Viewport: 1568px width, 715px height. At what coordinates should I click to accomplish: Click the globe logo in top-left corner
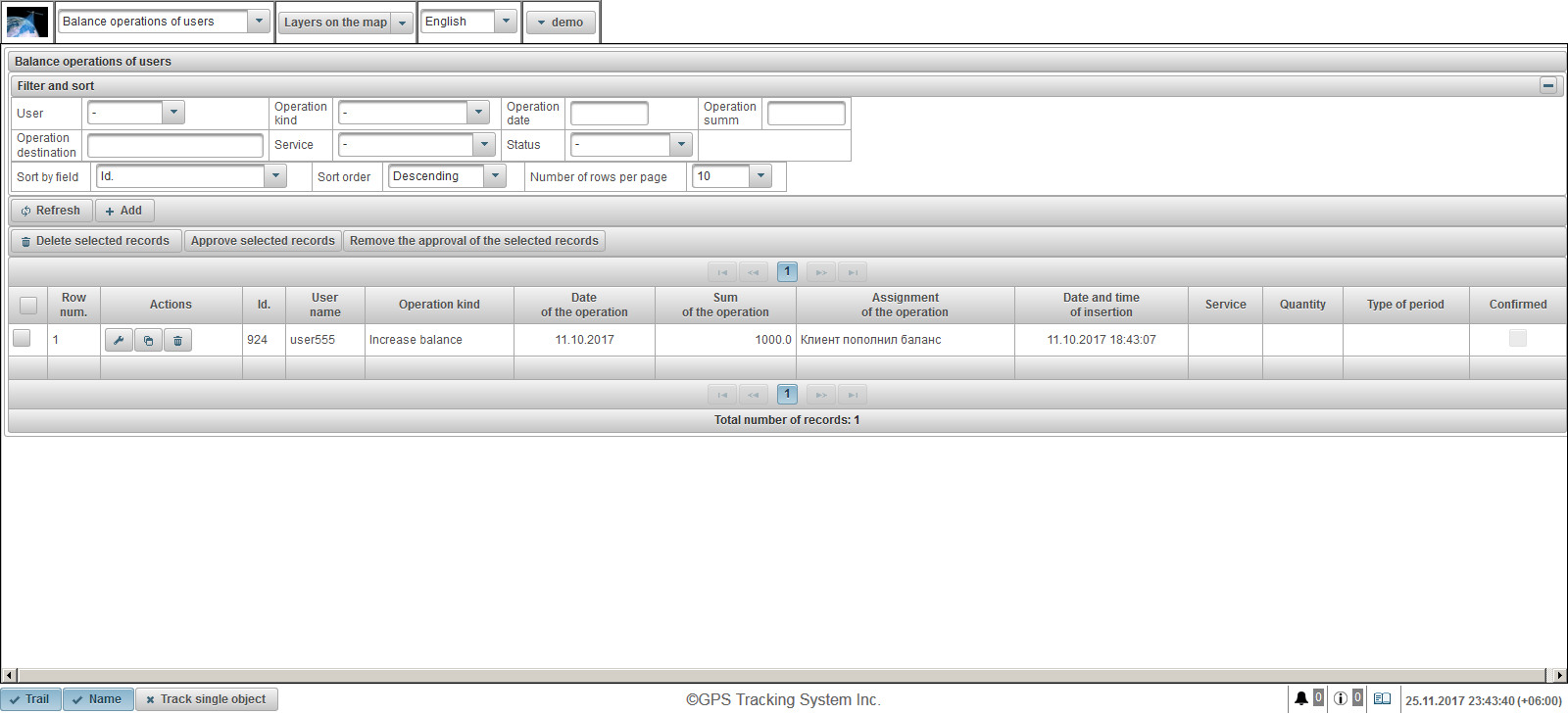(x=27, y=22)
